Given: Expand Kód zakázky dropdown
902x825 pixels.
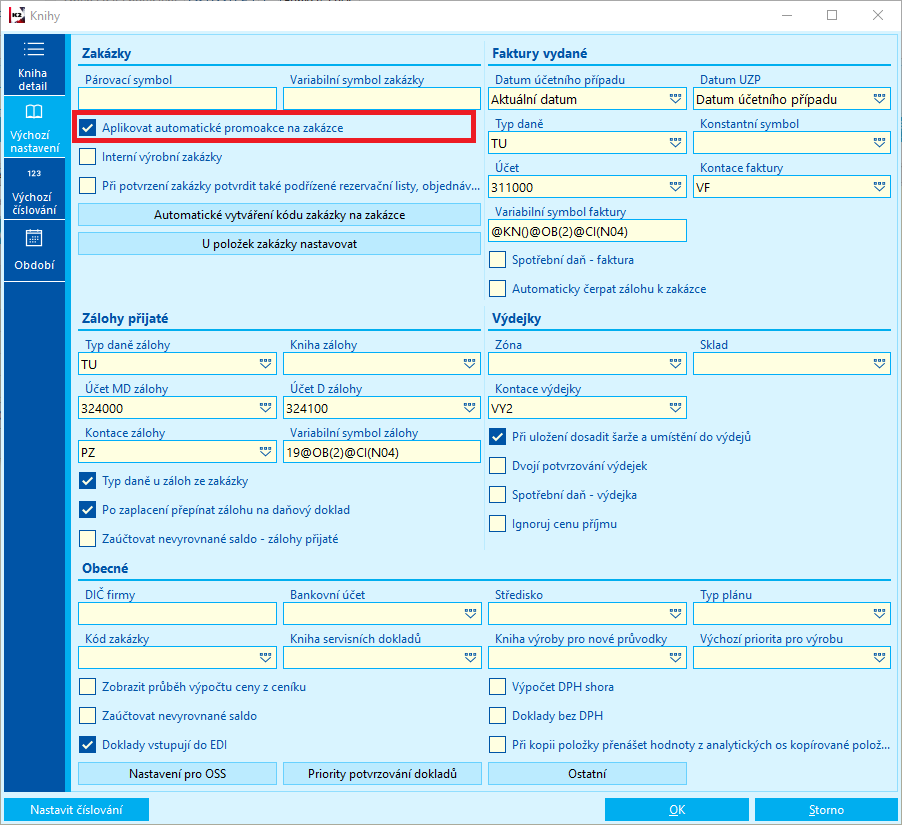Looking at the screenshot, I should click(265, 658).
